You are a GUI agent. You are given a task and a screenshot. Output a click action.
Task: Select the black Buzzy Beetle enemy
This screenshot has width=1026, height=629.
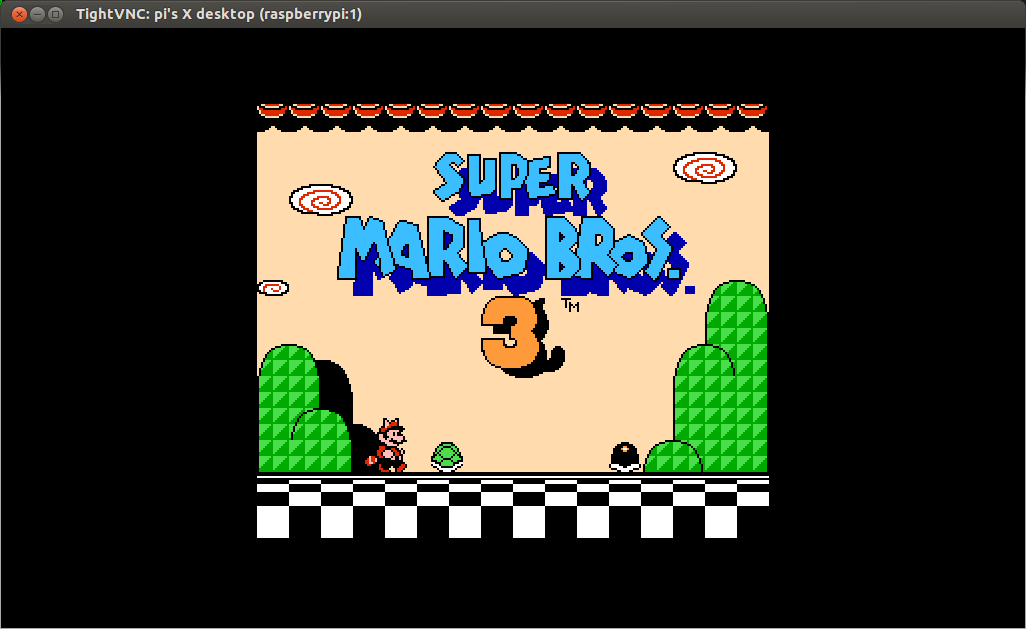coord(625,456)
